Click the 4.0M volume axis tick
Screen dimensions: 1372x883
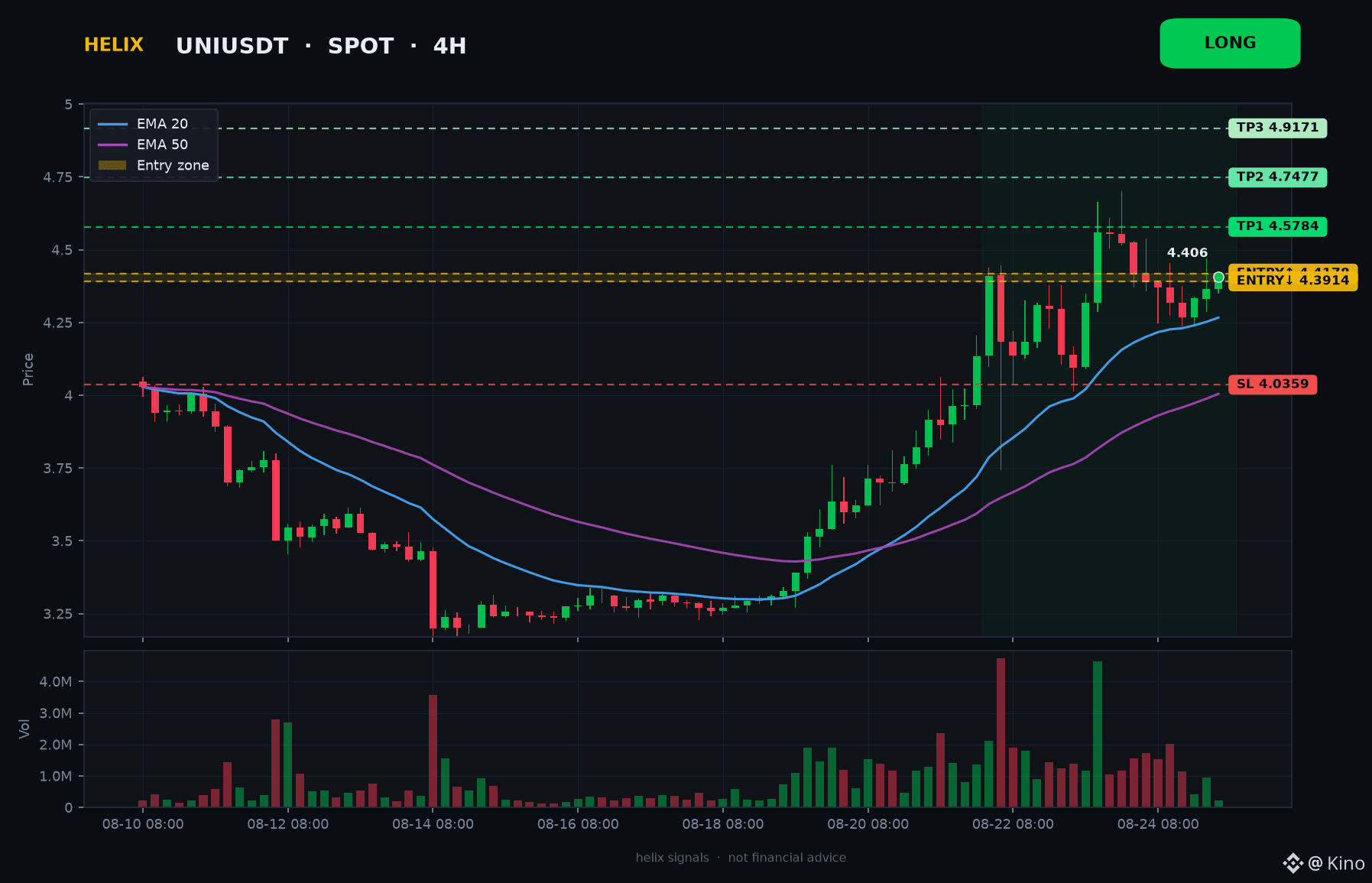pyautogui.click(x=56, y=682)
